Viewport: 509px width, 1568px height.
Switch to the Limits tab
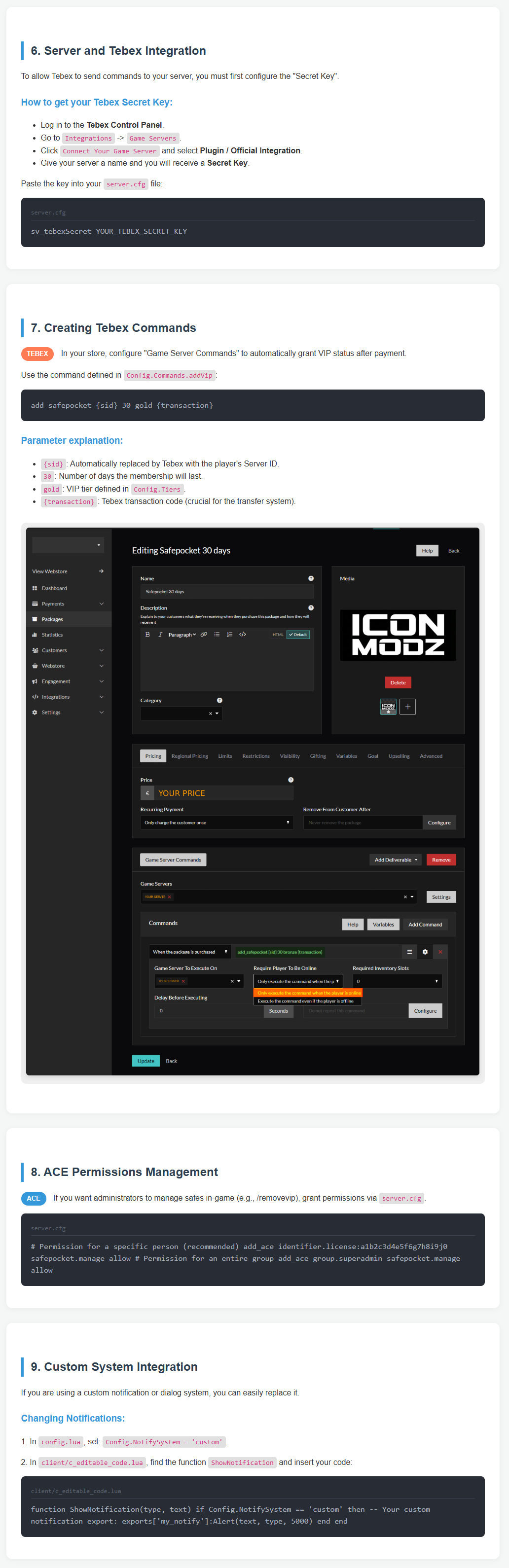pos(225,756)
